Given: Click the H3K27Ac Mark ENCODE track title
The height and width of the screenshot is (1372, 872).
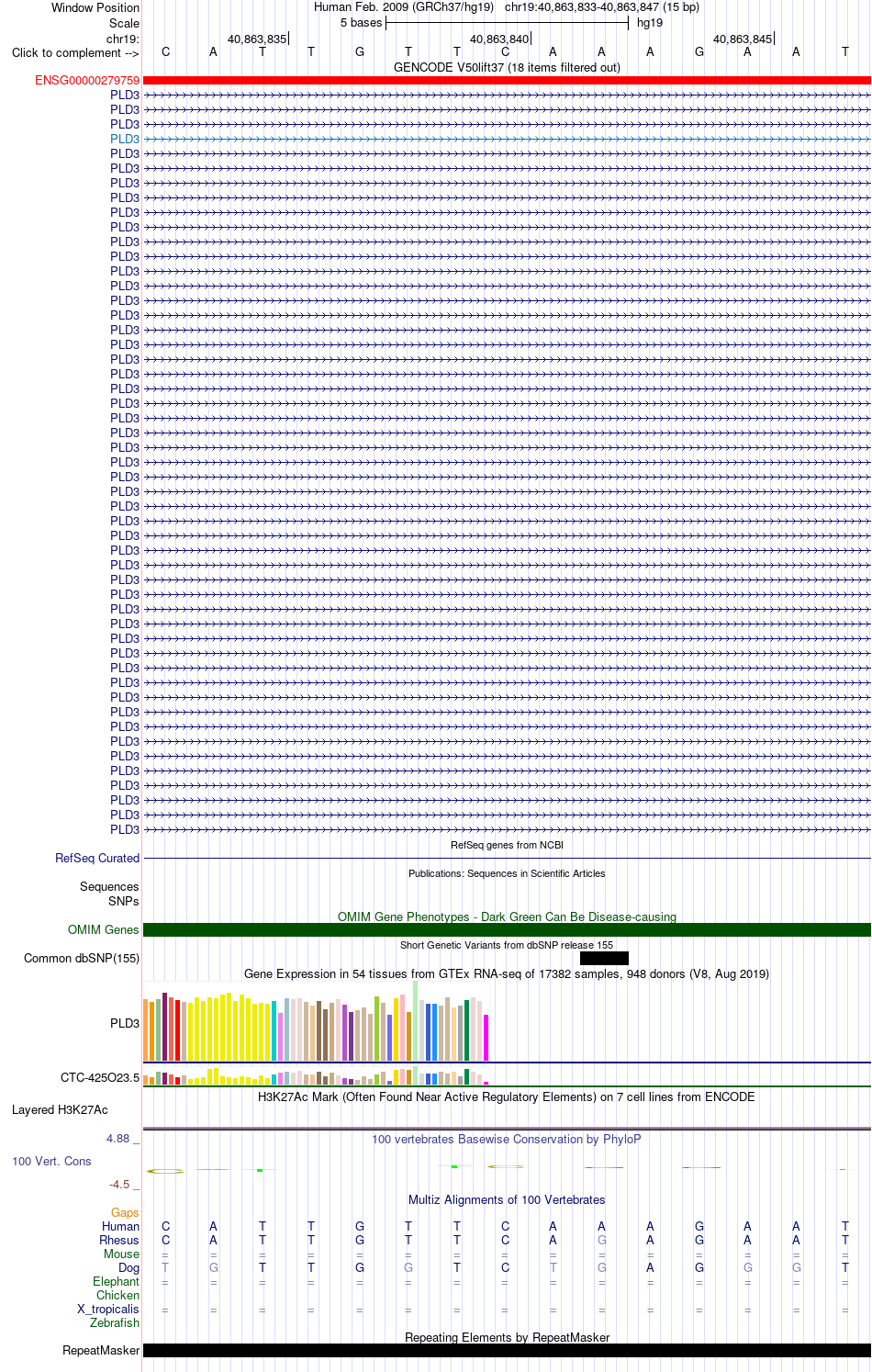Looking at the screenshot, I should (x=507, y=1097).
